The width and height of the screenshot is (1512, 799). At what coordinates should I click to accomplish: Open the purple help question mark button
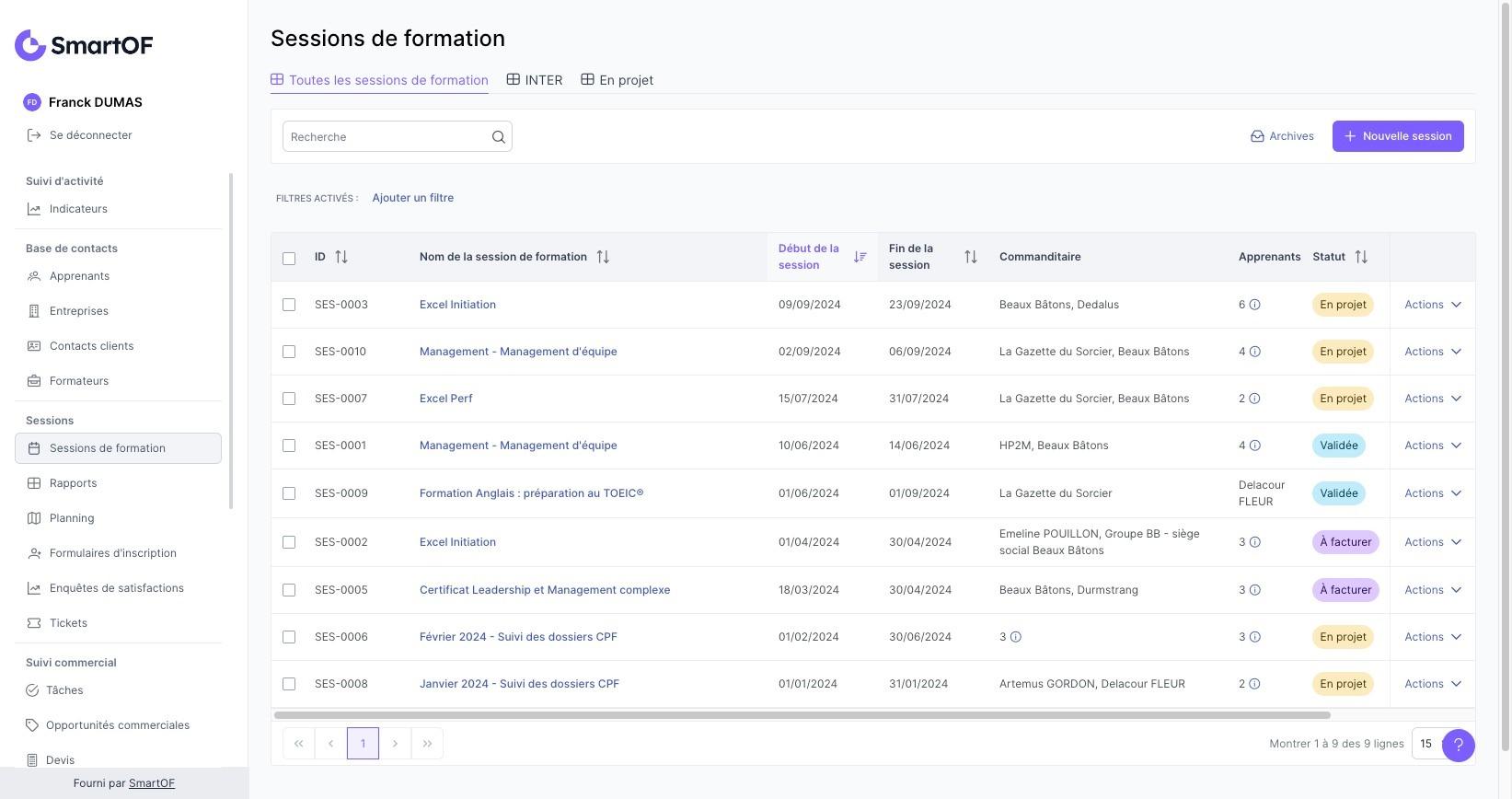pyautogui.click(x=1458, y=745)
